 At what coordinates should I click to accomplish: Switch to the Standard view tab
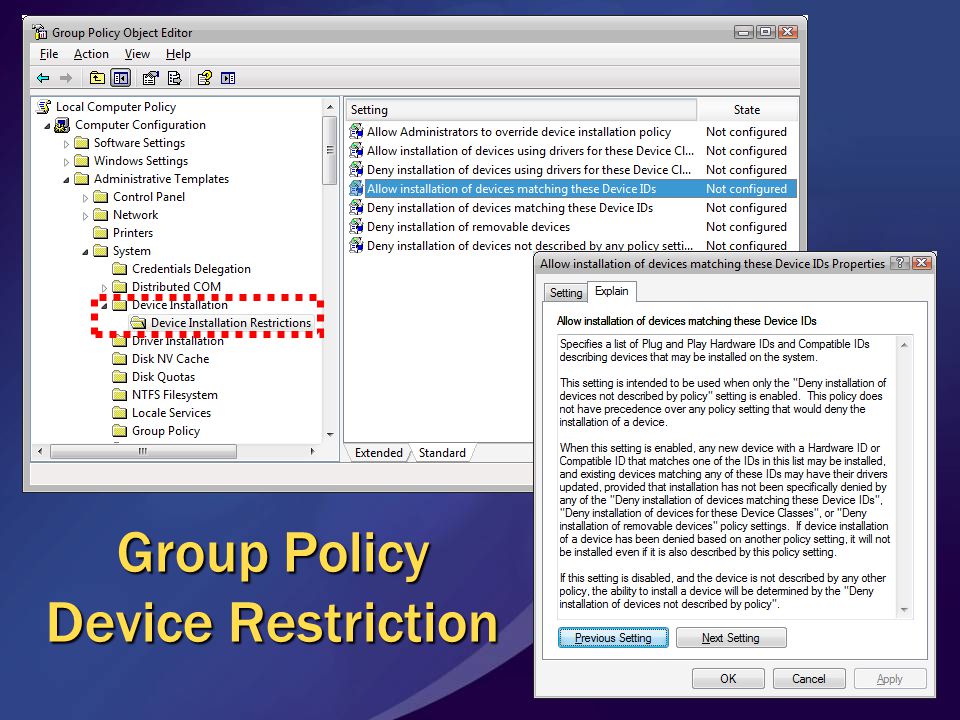tap(442, 452)
